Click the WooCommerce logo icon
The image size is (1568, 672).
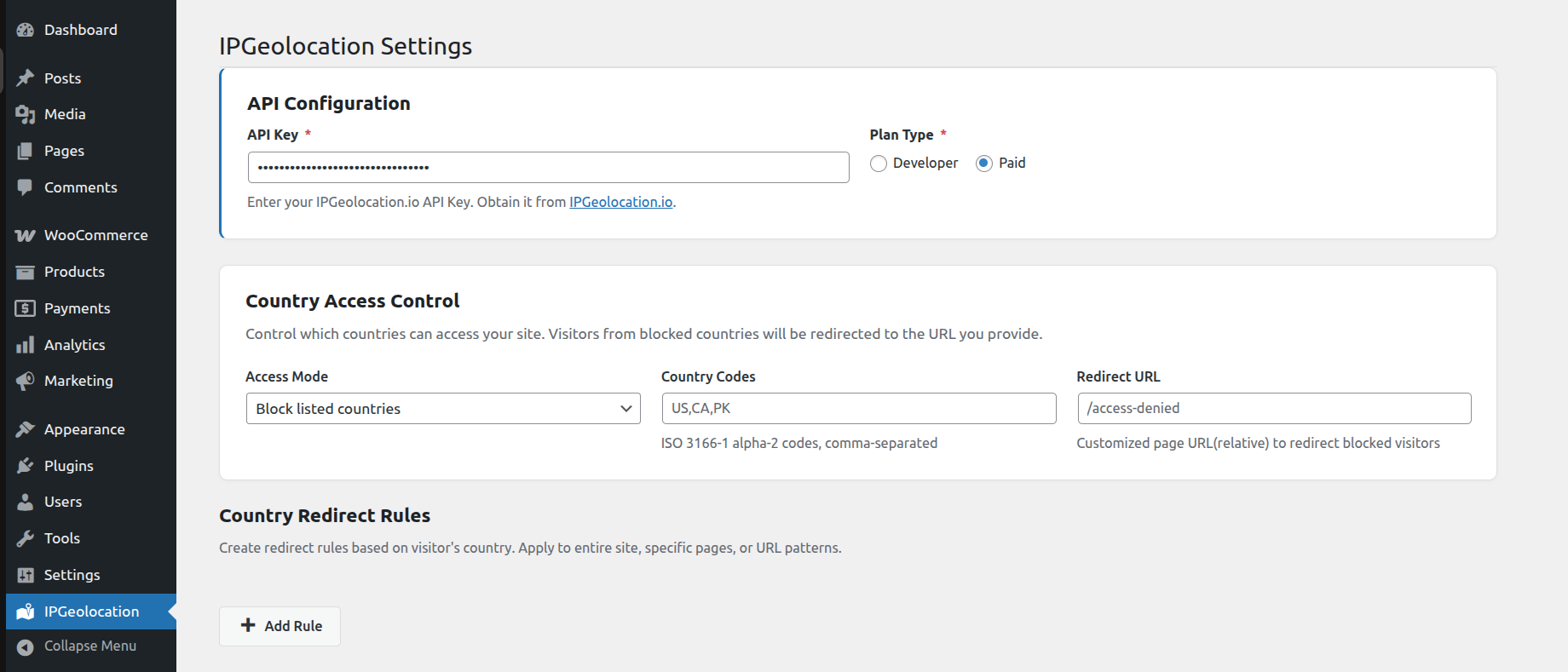25,235
